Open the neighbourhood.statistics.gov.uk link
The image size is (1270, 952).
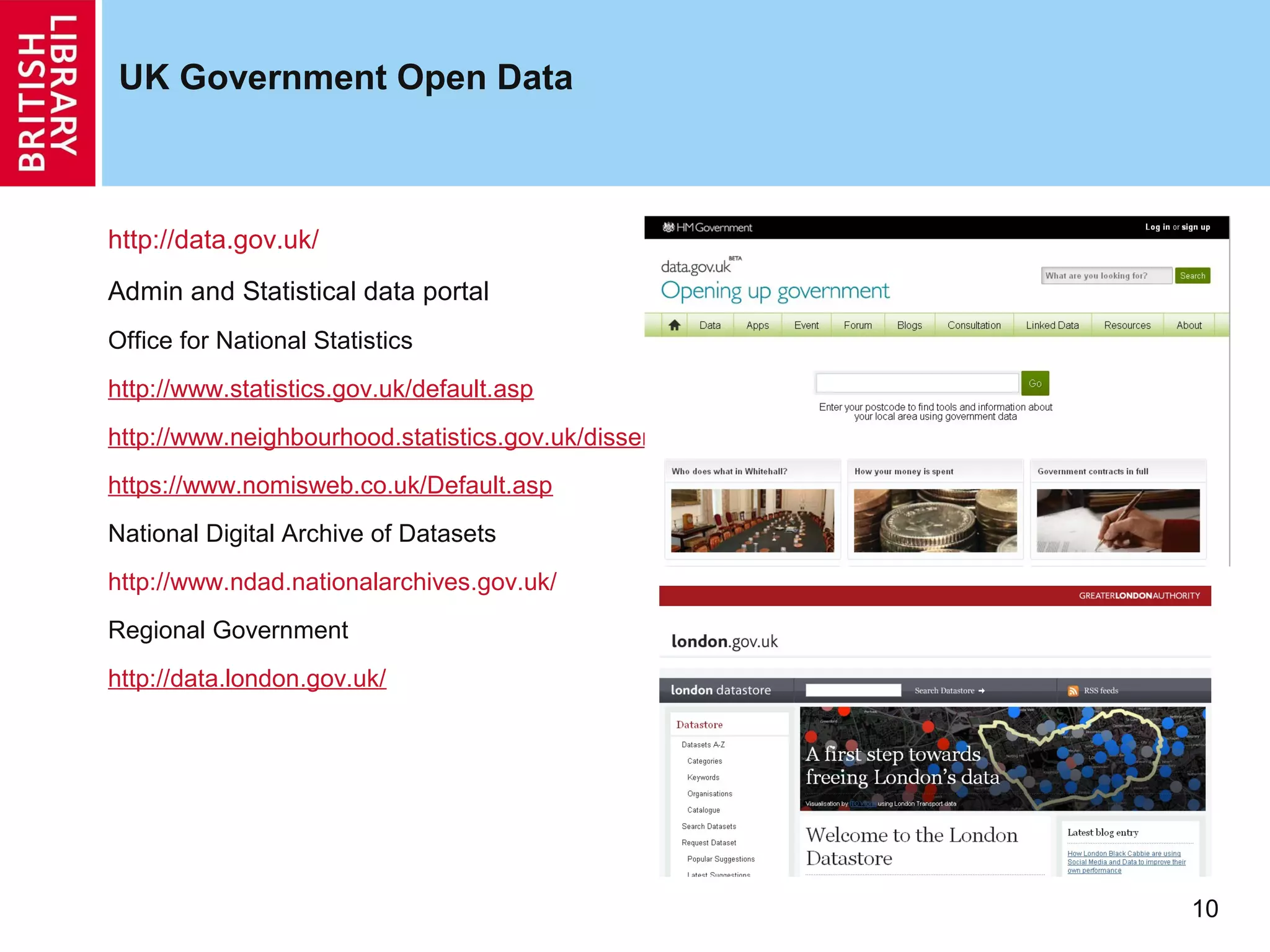coord(376,437)
